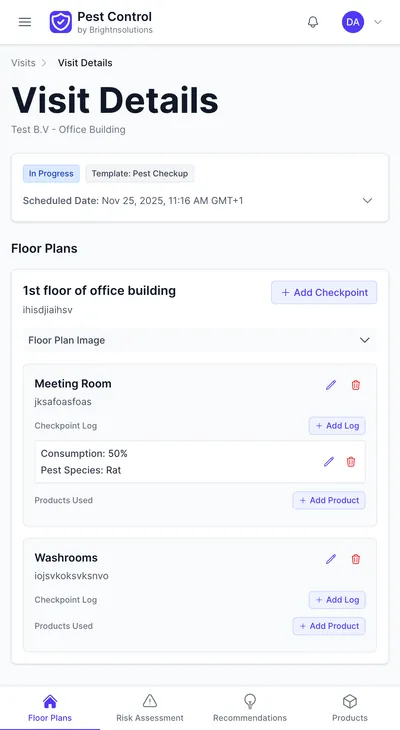Click the Pest Control shield logo
400x730 pixels.
pyautogui.click(x=61, y=22)
